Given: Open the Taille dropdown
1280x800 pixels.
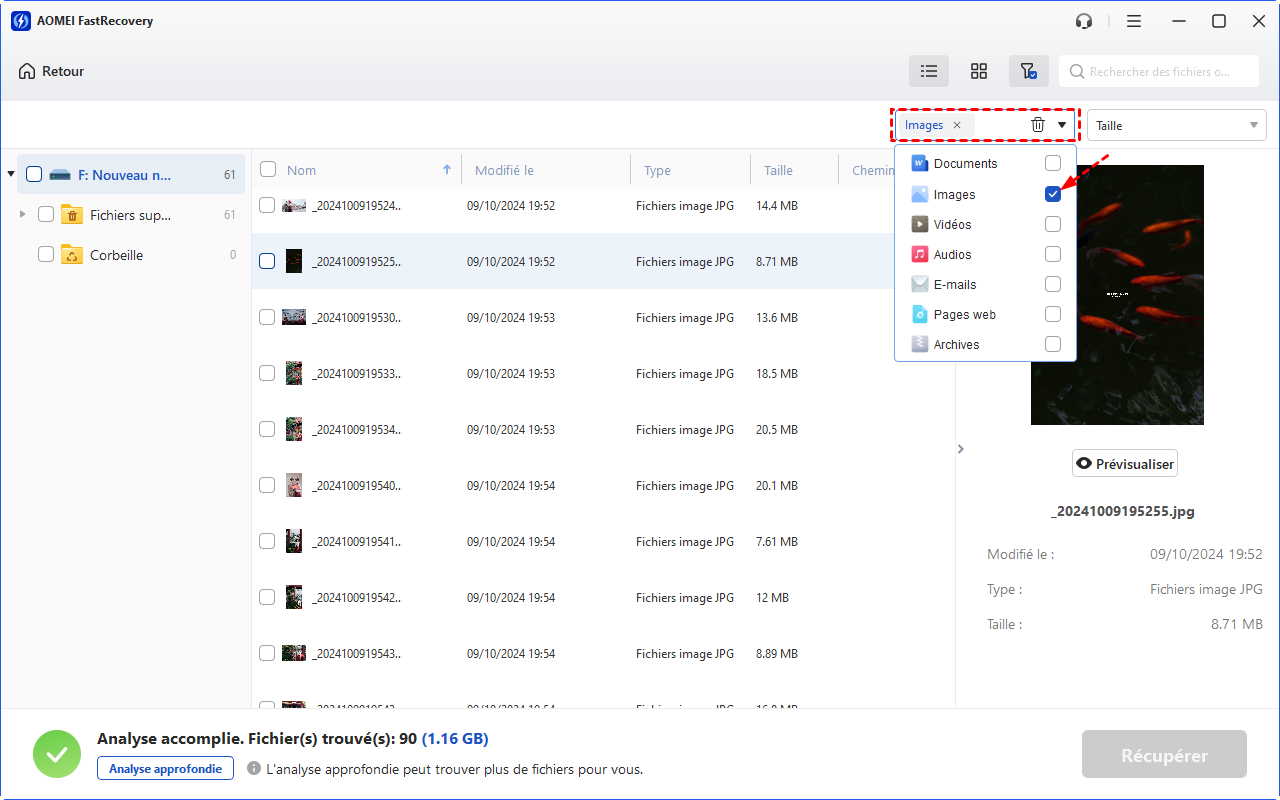Looking at the screenshot, I should pyautogui.click(x=1177, y=125).
